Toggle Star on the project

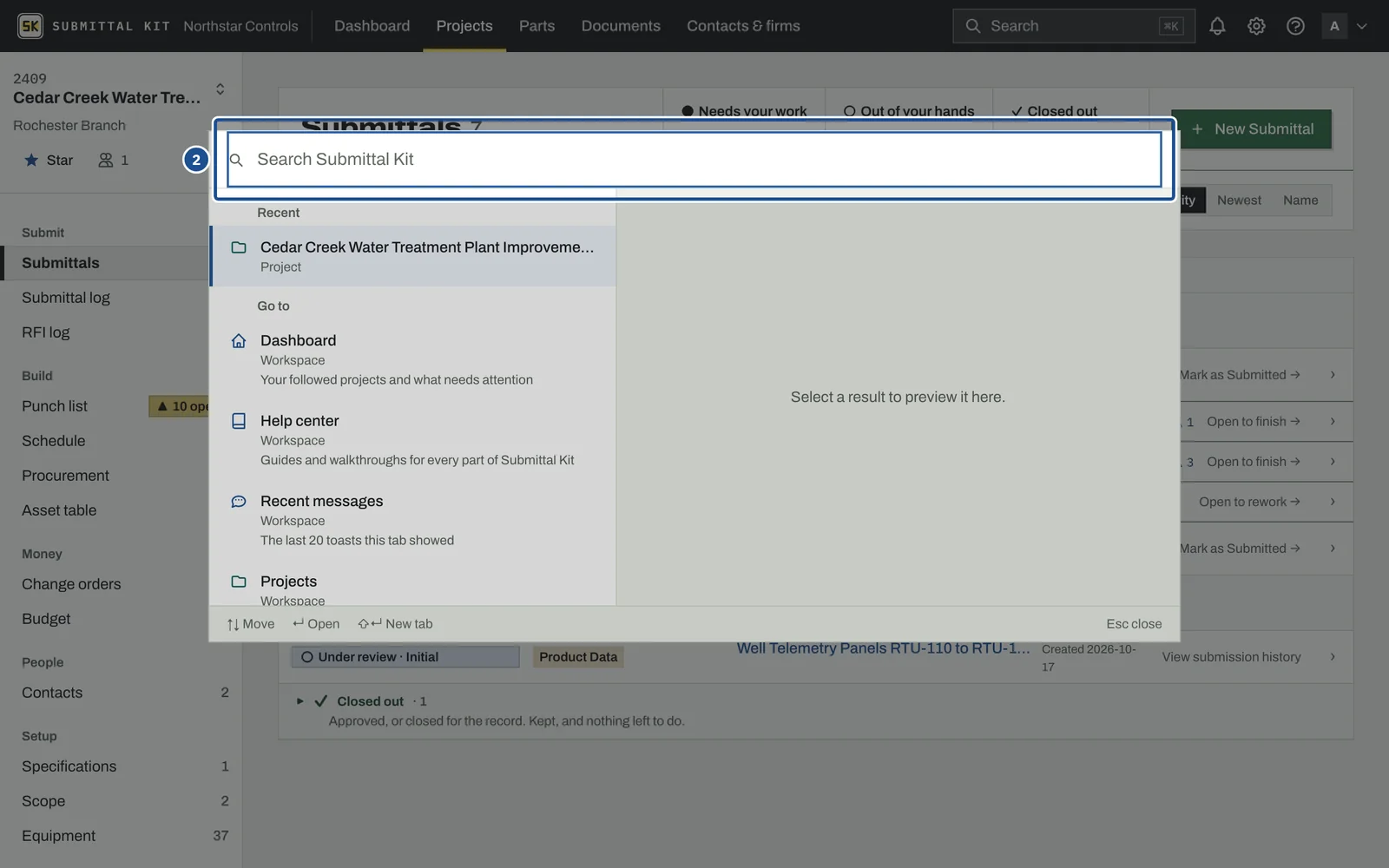point(49,160)
